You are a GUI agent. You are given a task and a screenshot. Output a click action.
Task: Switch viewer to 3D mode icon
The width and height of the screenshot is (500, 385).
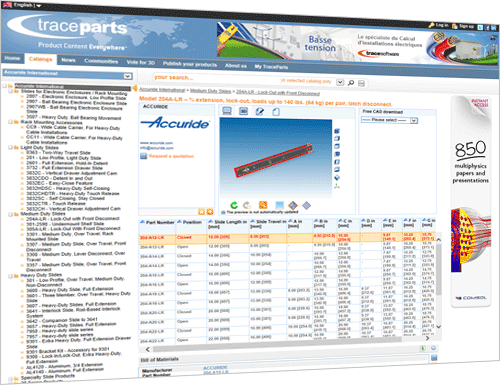pyautogui.click(x=243, y=111)
